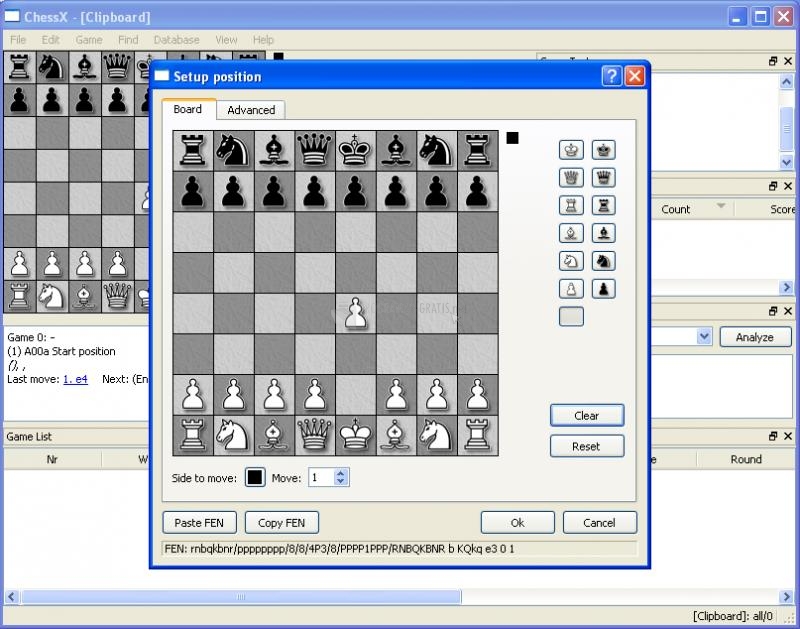This screenshot has width=800, height=629.
Task: Click the black bishop on c8
Action: pos(274,150)
